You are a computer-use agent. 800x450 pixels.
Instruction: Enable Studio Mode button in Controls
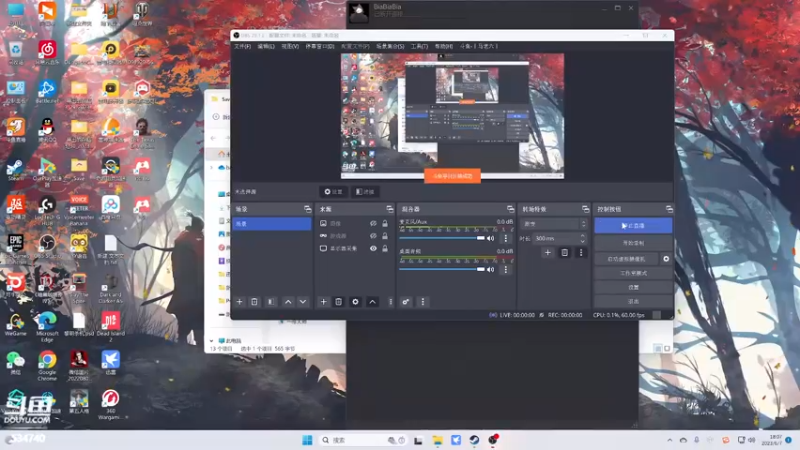tap(633, 273)
